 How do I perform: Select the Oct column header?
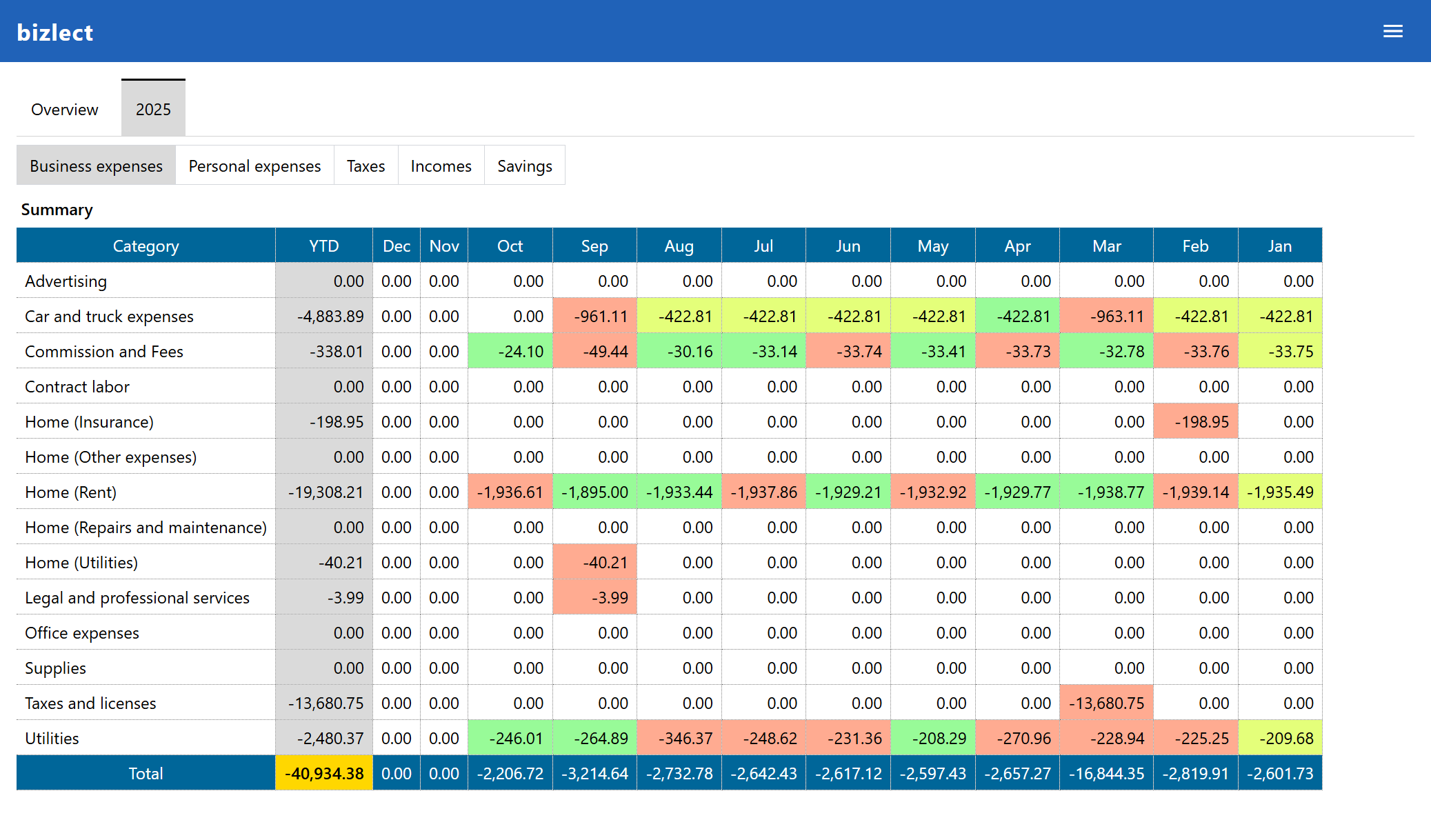coord(510,246)
